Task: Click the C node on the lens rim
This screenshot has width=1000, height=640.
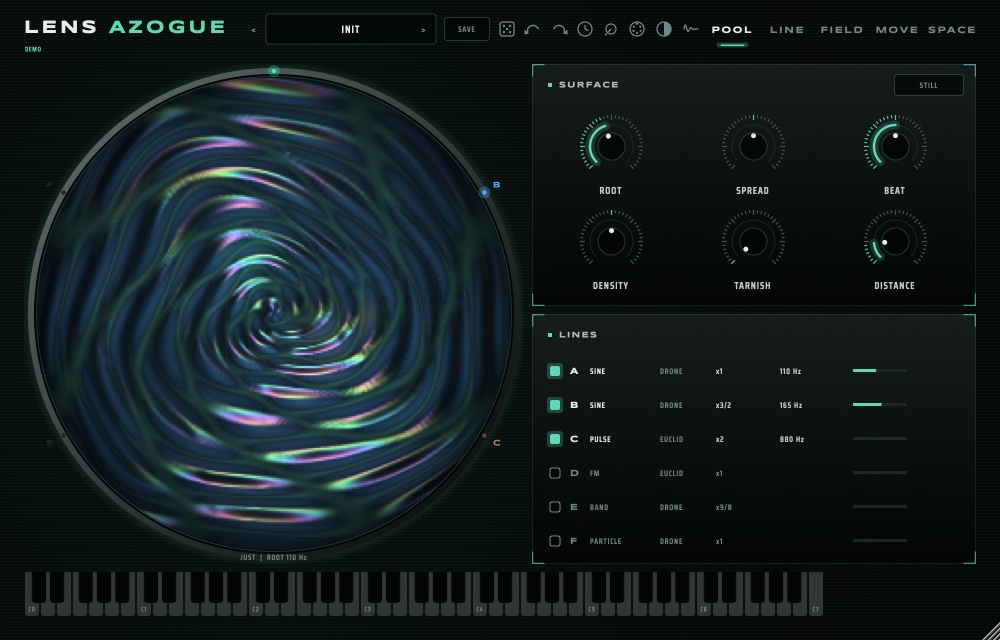Action: [x=484, y=436]
